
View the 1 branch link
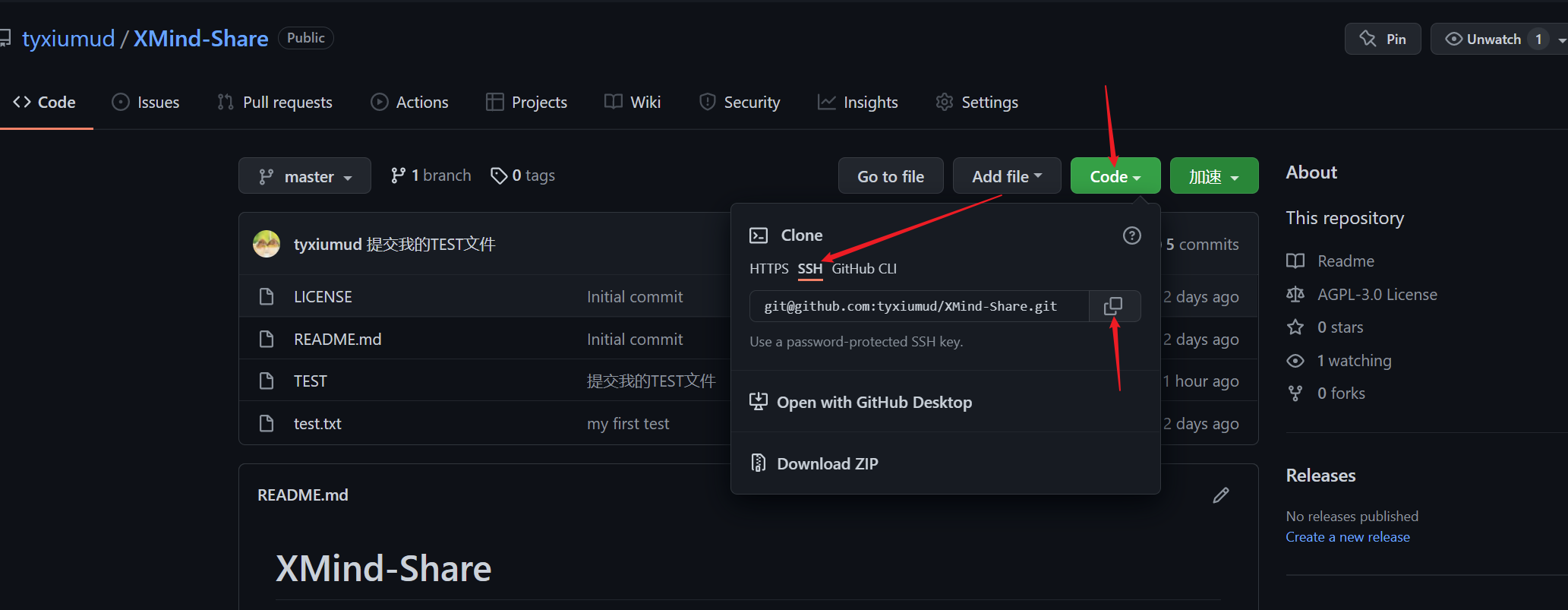(x=431, y=175)
